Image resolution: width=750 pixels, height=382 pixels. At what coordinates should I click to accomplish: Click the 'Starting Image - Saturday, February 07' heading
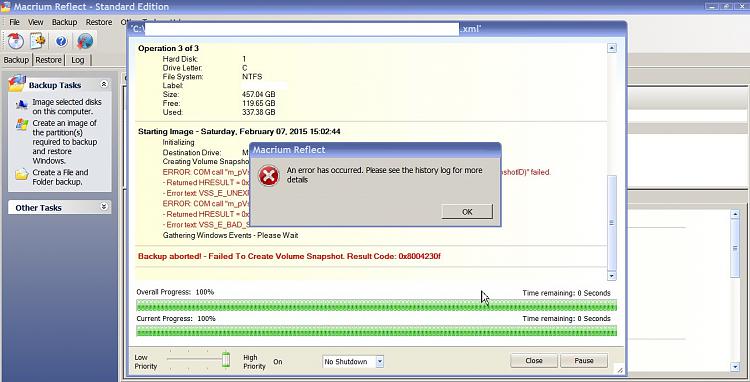pyautogui.click(x=239, y=131)
